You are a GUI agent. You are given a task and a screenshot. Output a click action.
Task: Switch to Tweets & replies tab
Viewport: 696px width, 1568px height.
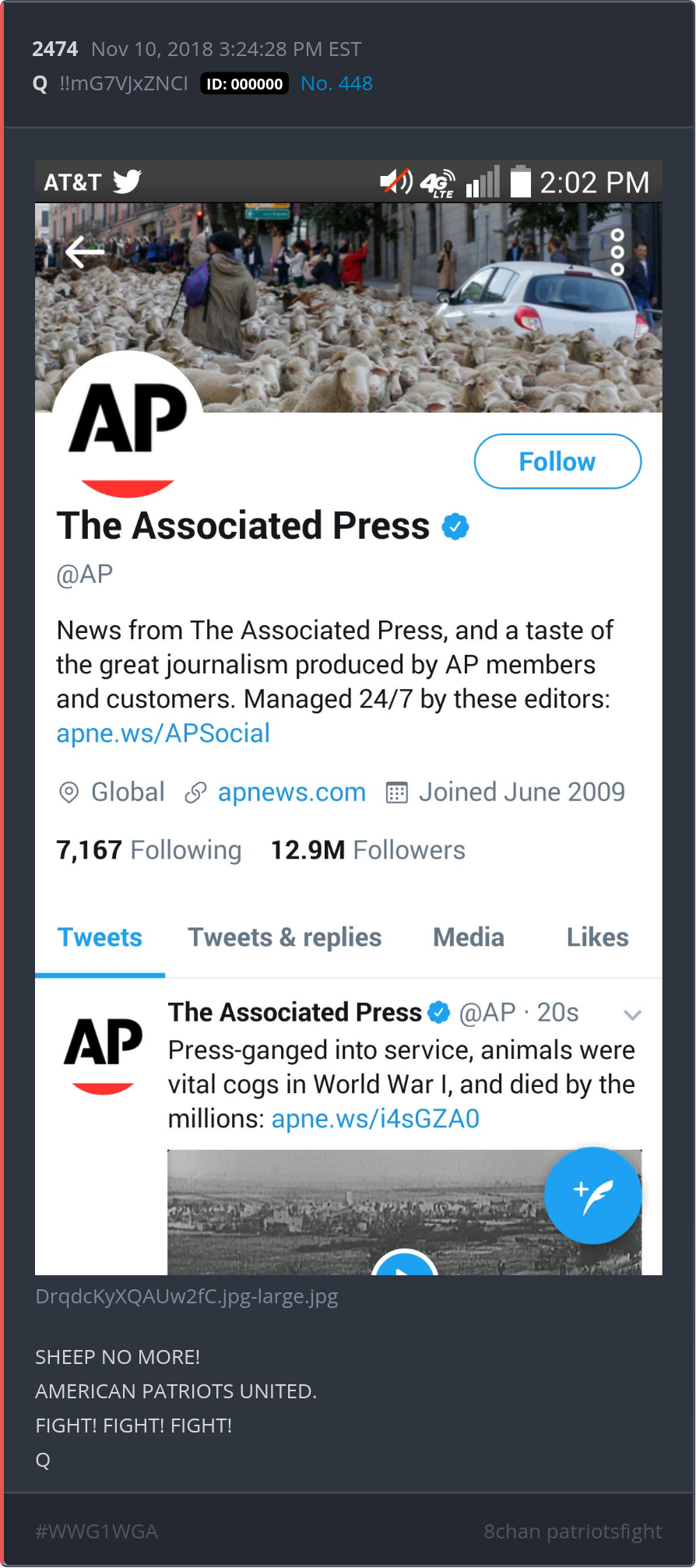[284, 937]
